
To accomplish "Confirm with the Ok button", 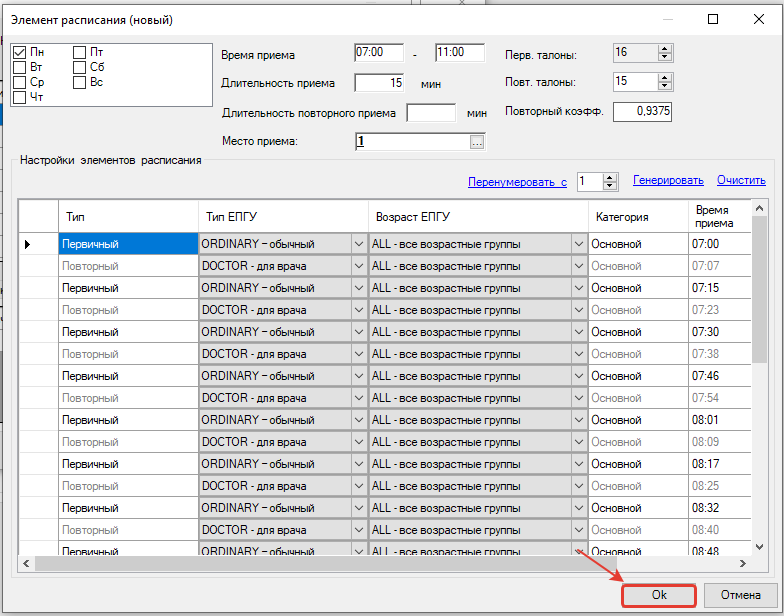I will pos(659,595).
